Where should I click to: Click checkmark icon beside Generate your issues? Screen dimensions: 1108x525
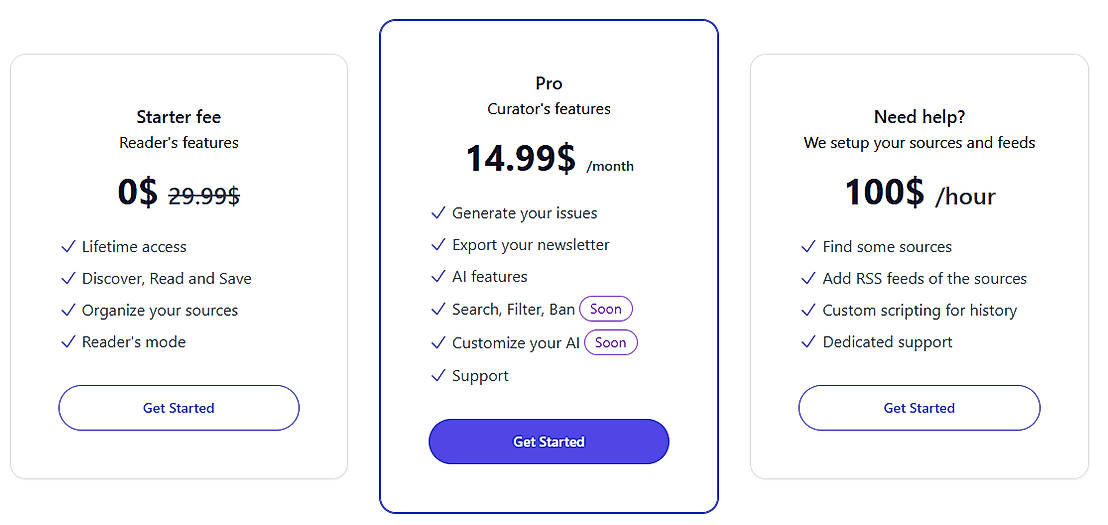pyautogui.click(x=438, y=213)
